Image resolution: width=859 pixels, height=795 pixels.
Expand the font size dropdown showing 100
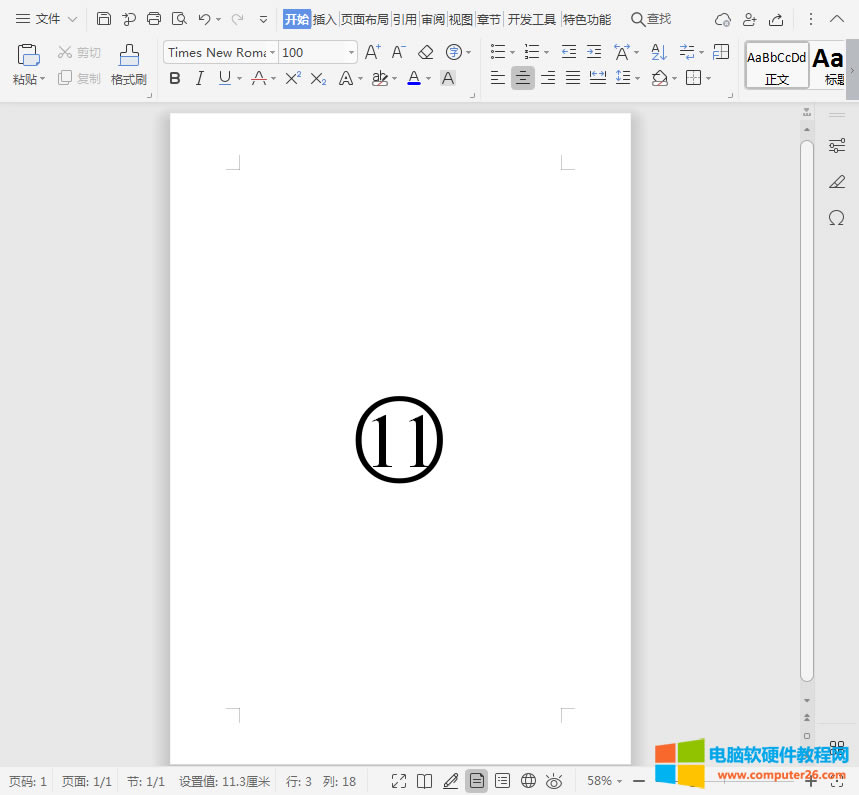(x=351, y=52)
